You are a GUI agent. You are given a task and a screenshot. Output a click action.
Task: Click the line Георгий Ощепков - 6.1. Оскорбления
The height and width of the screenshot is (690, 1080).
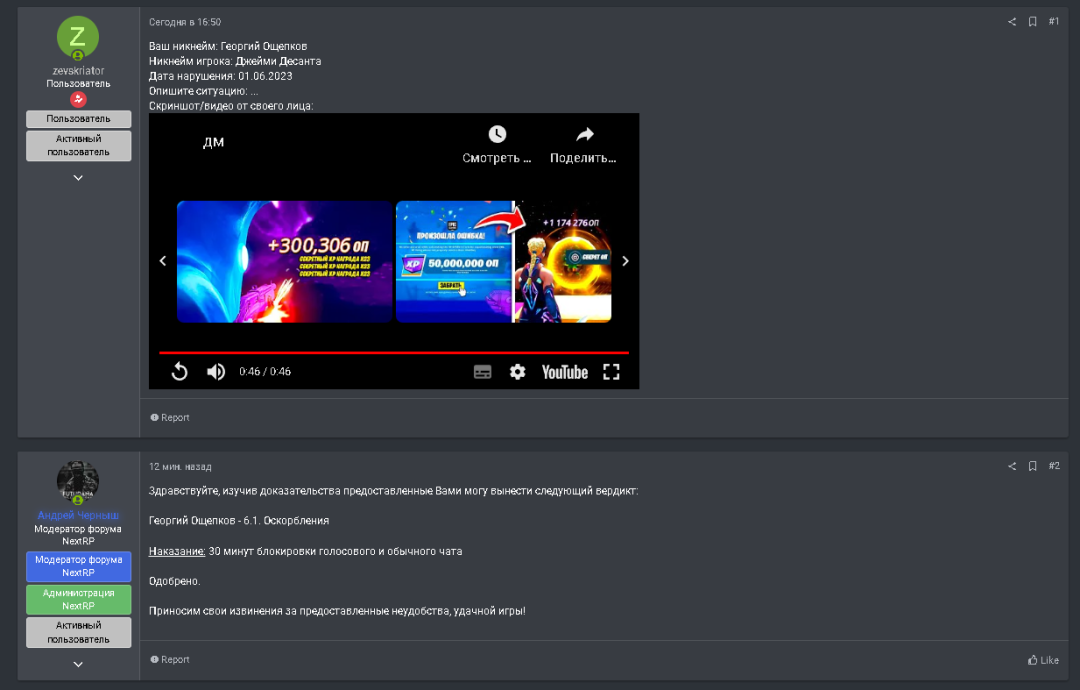(x=239, y=521)
